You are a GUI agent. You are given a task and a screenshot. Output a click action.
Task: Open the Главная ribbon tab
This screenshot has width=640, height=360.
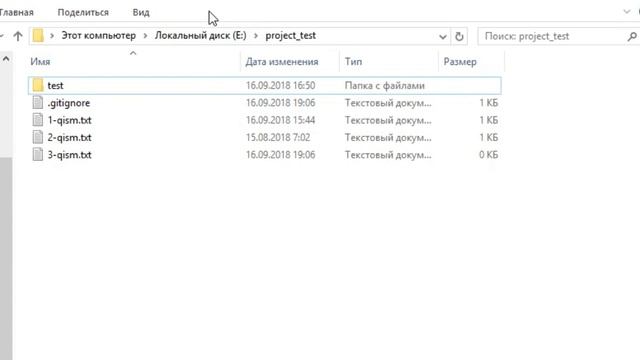[16, 12]
